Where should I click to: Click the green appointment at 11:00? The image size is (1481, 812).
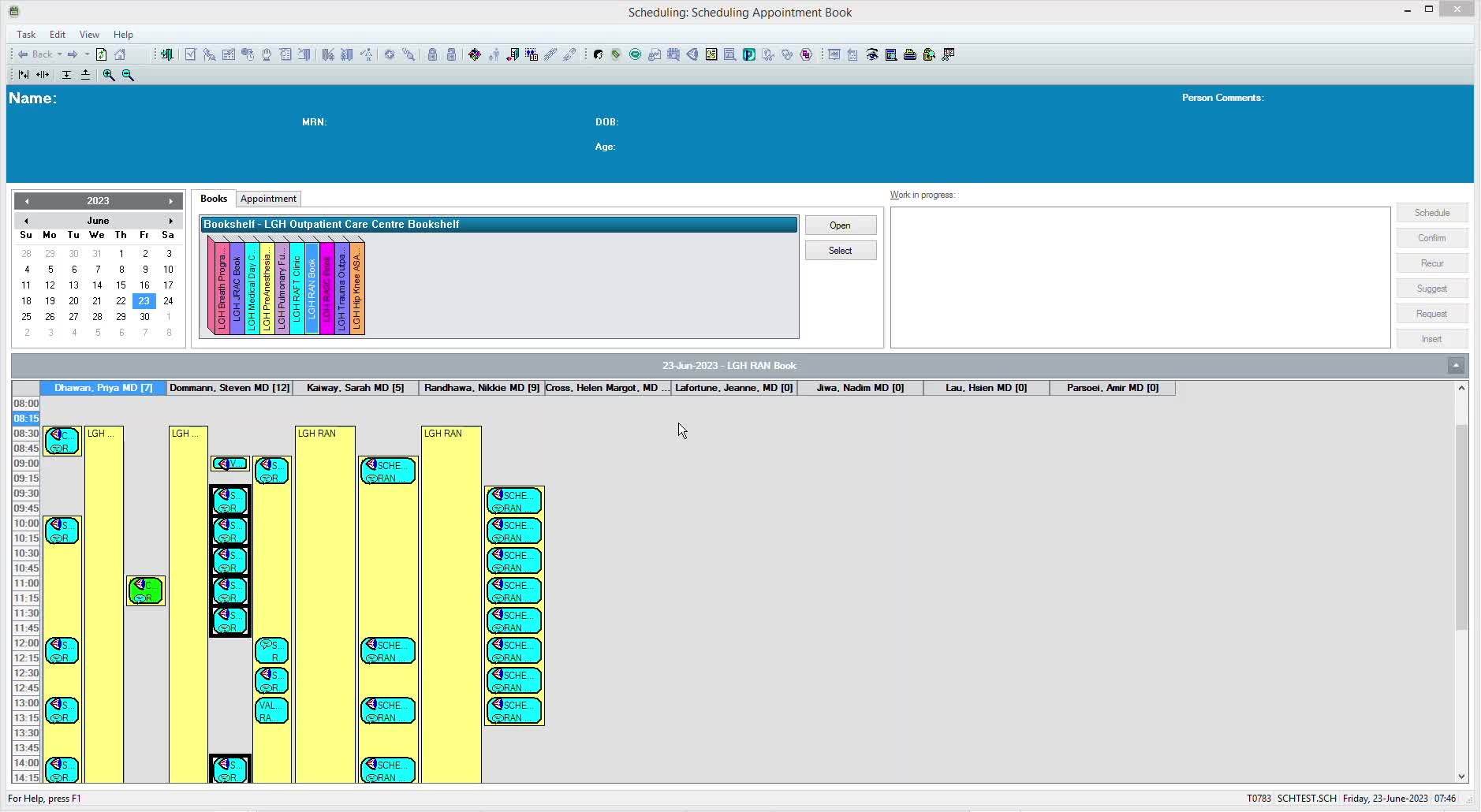point(146,590)
